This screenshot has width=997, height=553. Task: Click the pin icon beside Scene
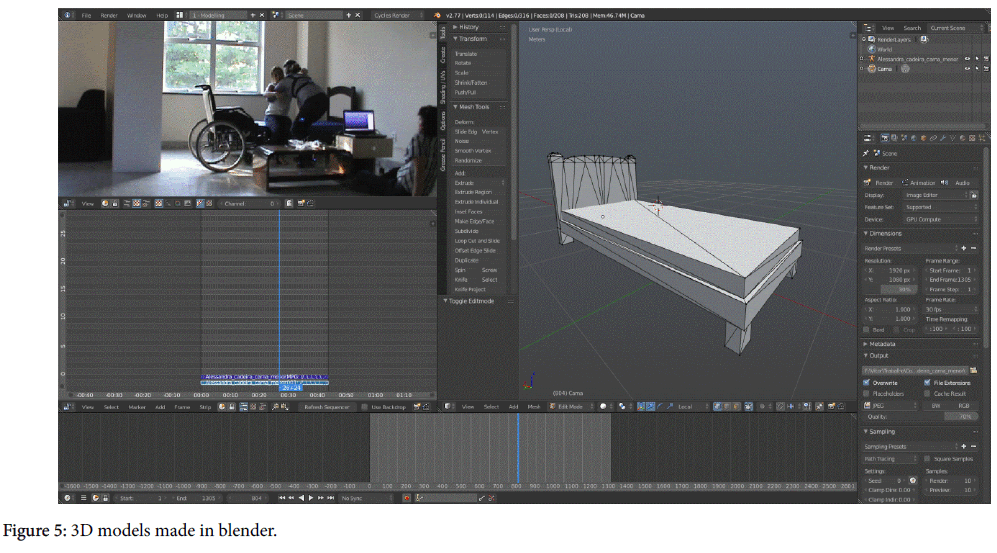tap(866, 154)
